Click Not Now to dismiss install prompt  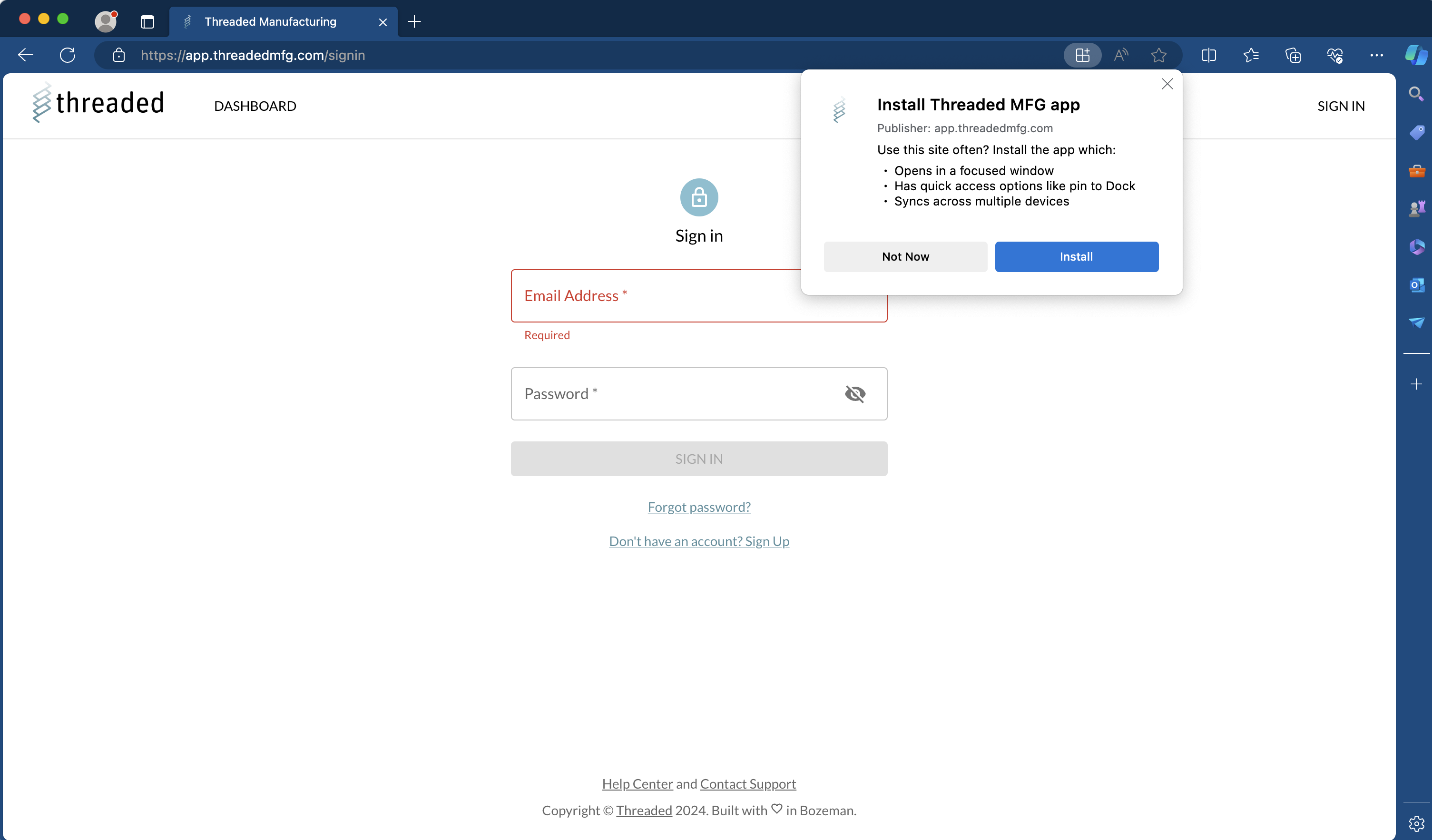[905, 257]
